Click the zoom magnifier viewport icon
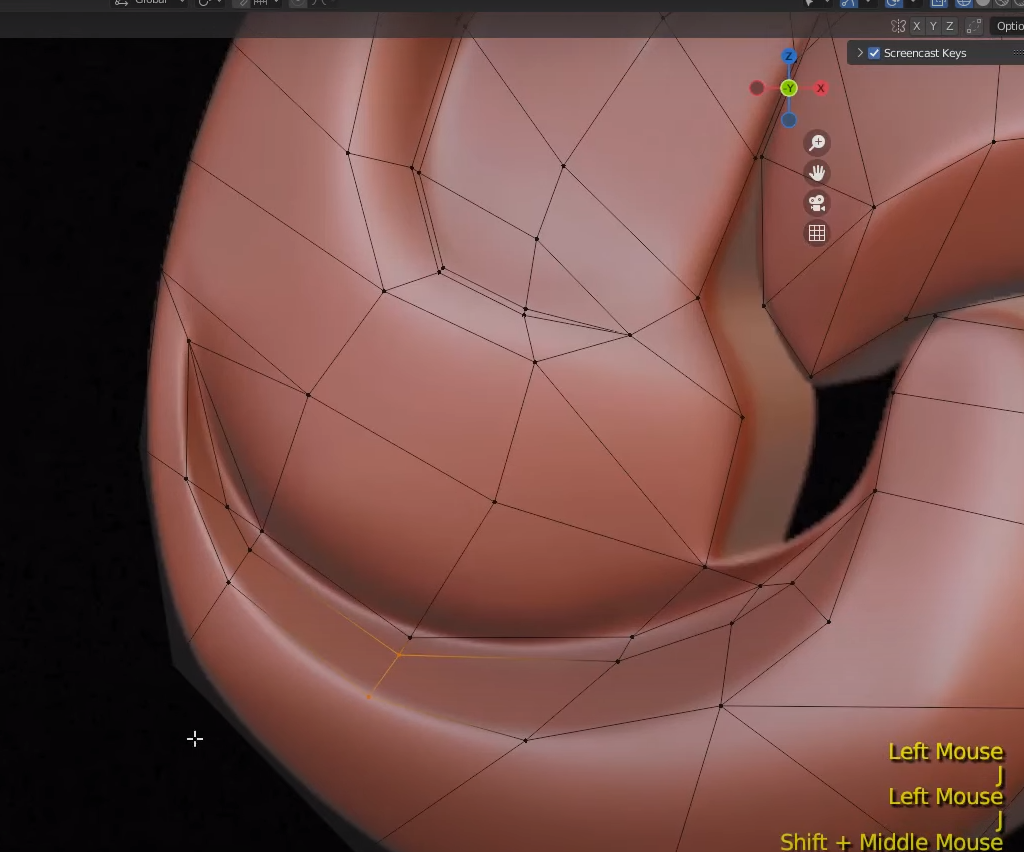 817,143
